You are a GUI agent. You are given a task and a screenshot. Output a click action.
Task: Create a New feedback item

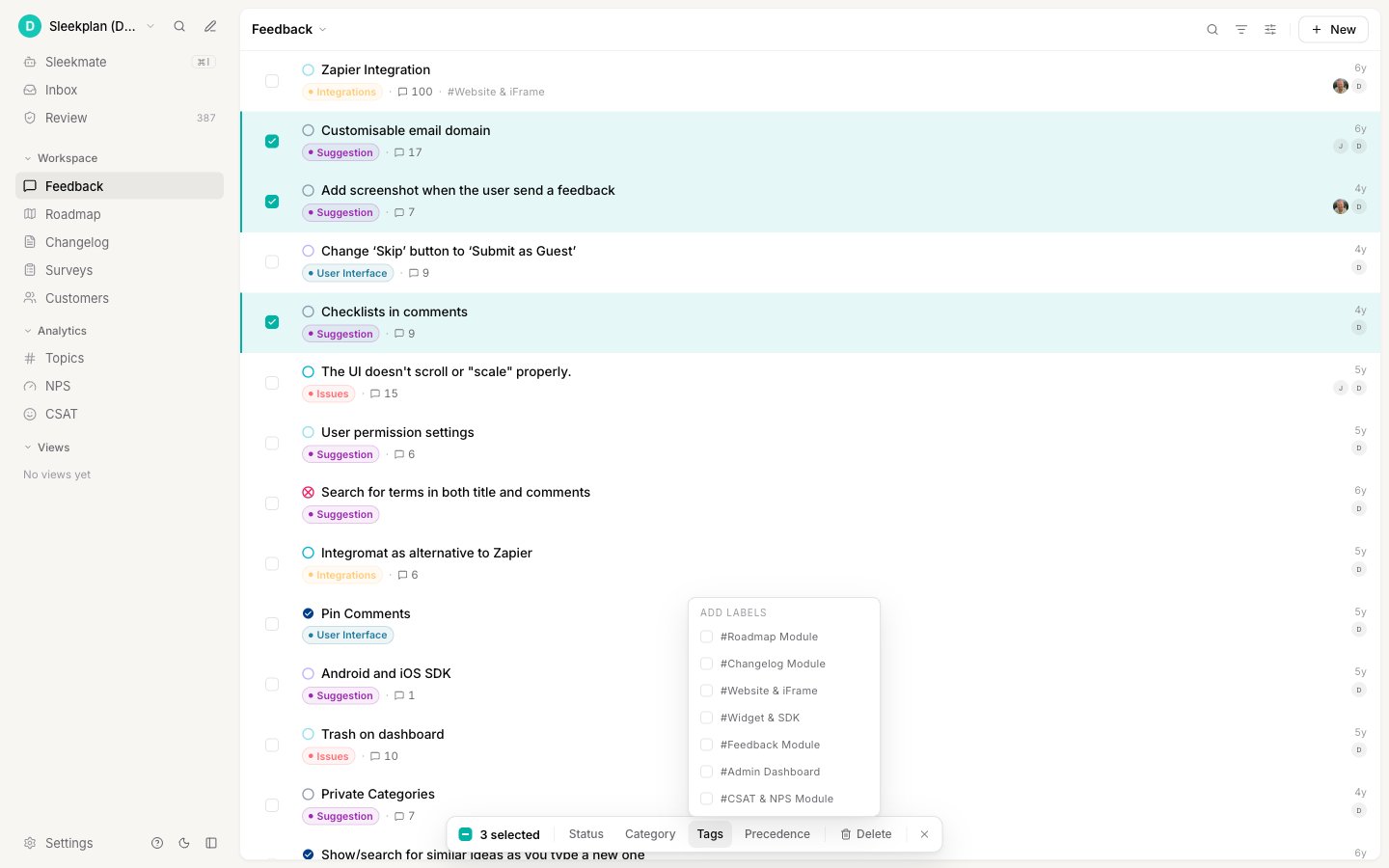(1333, 30)
